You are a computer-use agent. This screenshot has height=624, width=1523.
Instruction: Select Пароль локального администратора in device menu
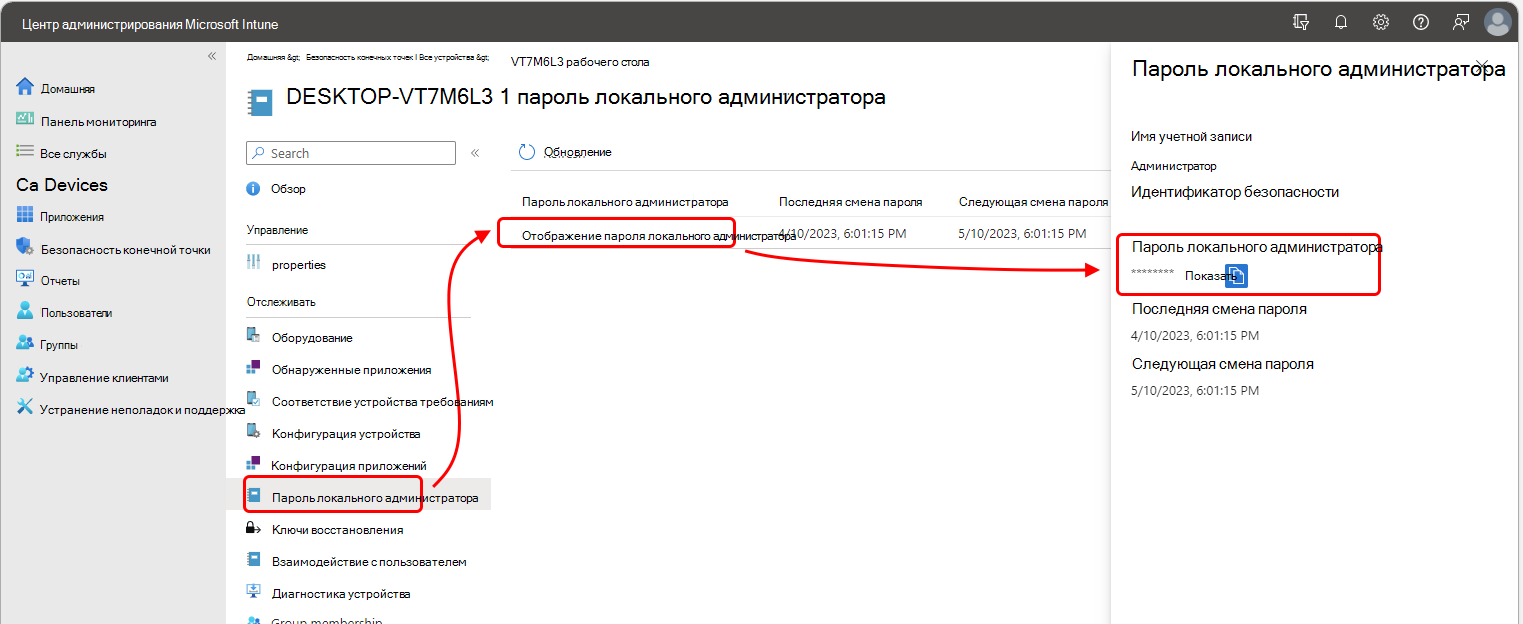click(375, 498)
